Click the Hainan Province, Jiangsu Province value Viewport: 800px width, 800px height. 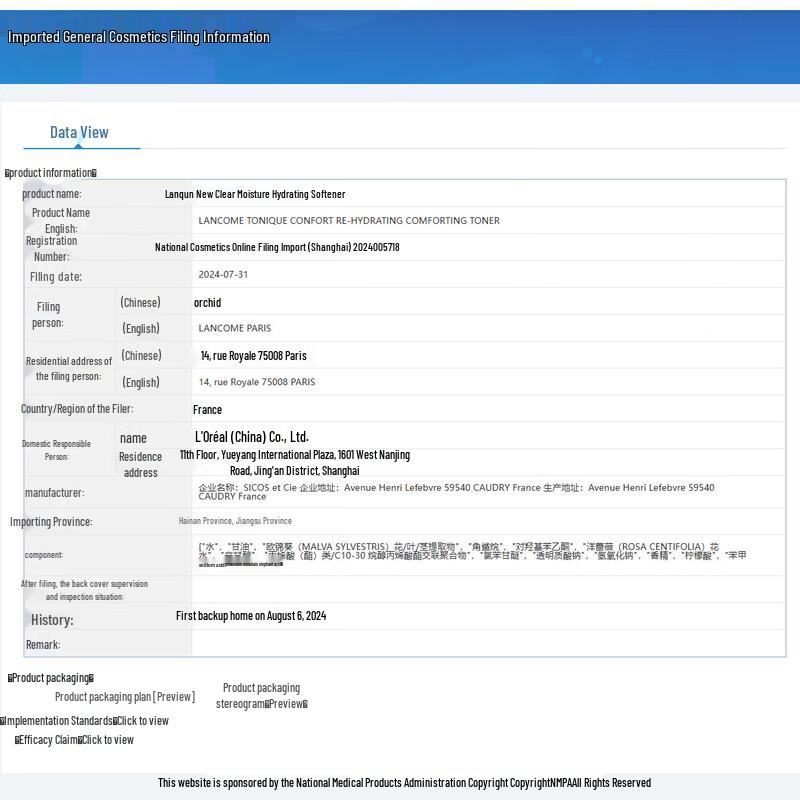pos(235,521)
